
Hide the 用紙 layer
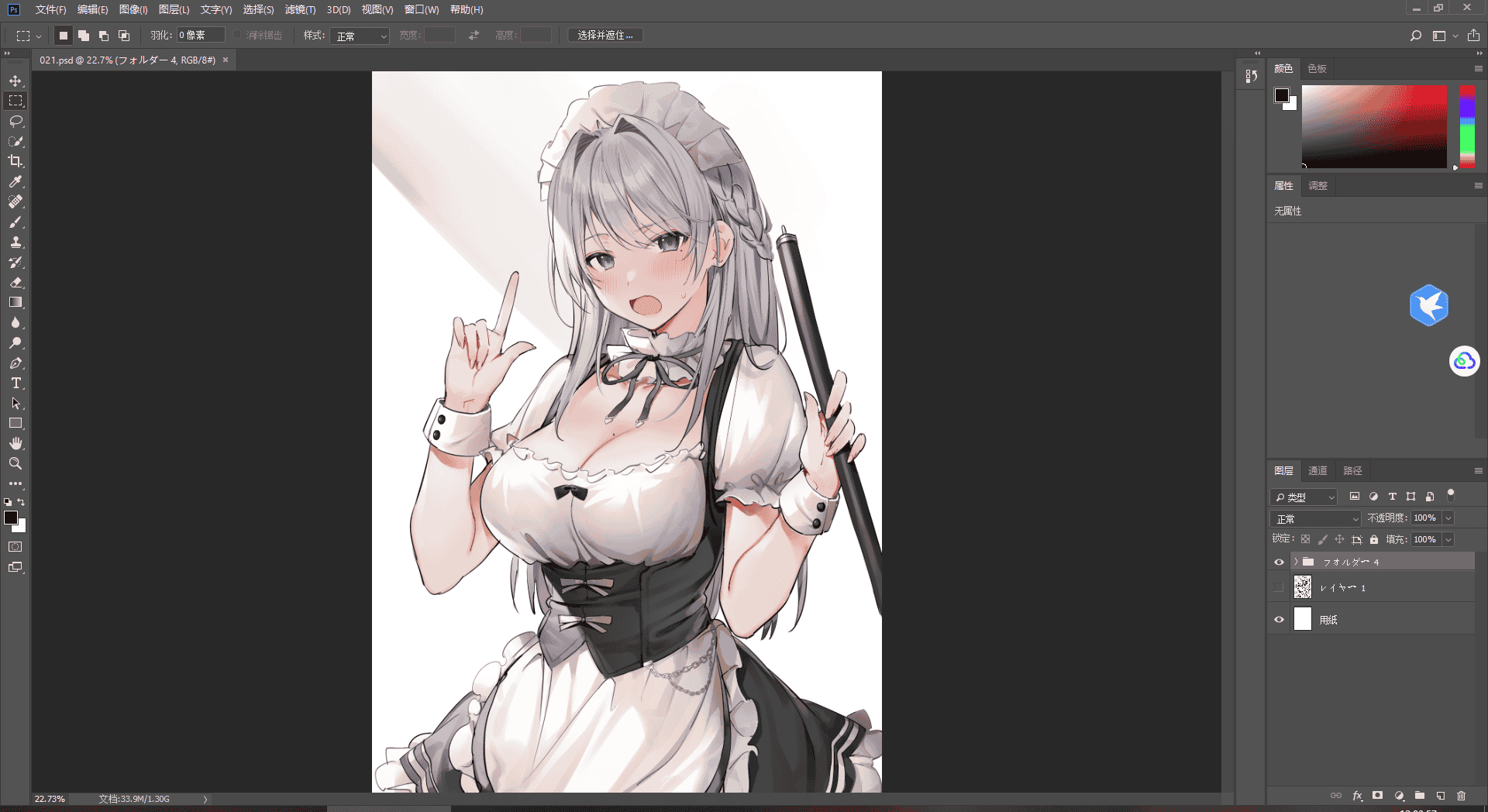[1279, 619]
